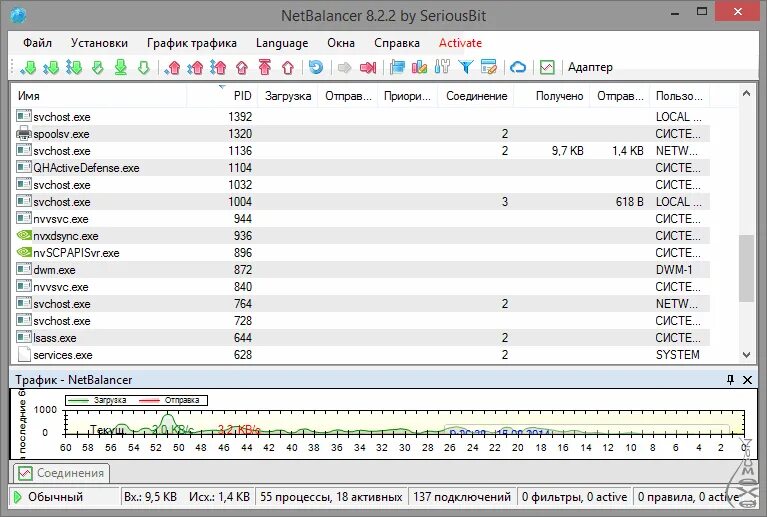The image size is (767, 517).
Task: Sort by the Пользо... column header
Action: tap(679, 96)
